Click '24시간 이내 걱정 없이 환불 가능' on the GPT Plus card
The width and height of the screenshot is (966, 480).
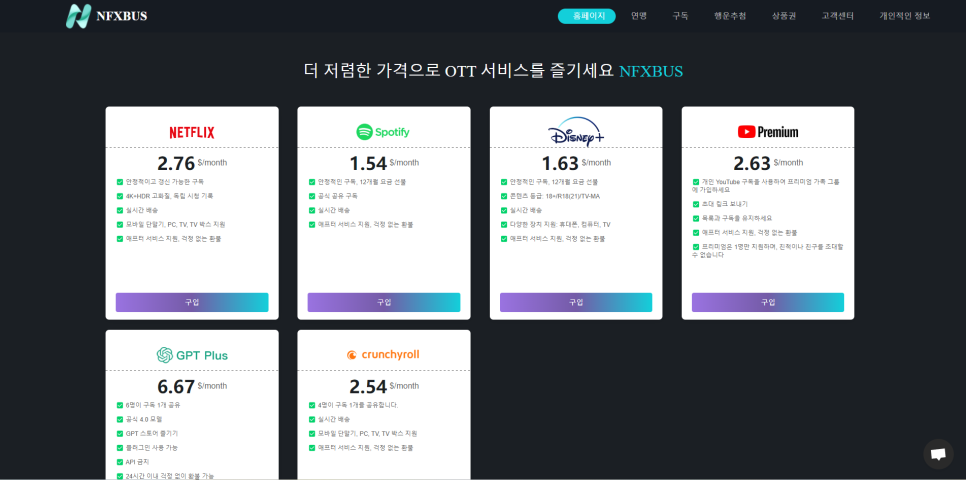tap(170, 476)
